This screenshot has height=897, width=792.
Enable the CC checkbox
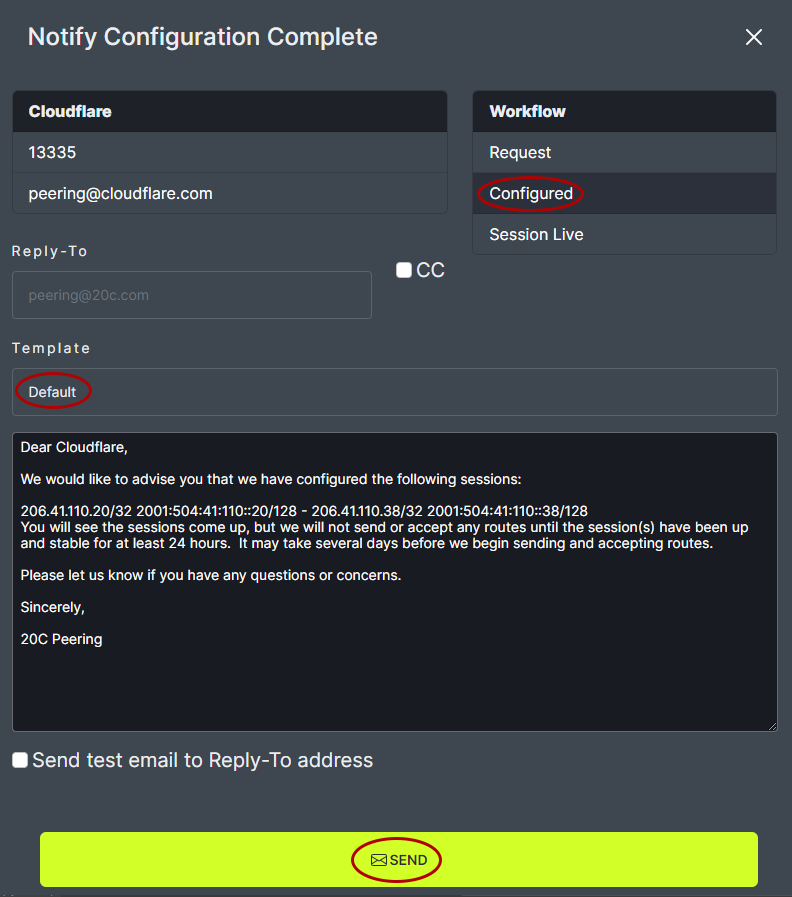point(404,270)
